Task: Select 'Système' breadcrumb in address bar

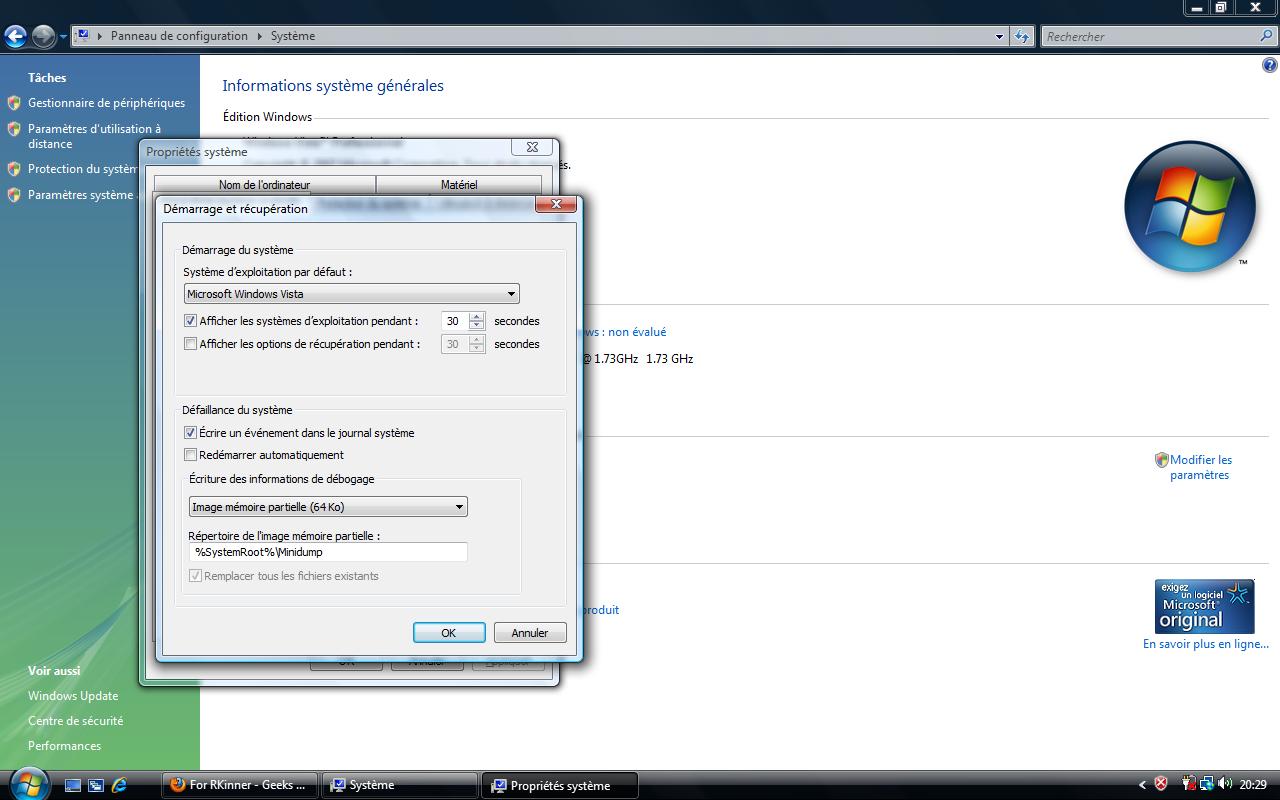Action: [293, 36]
